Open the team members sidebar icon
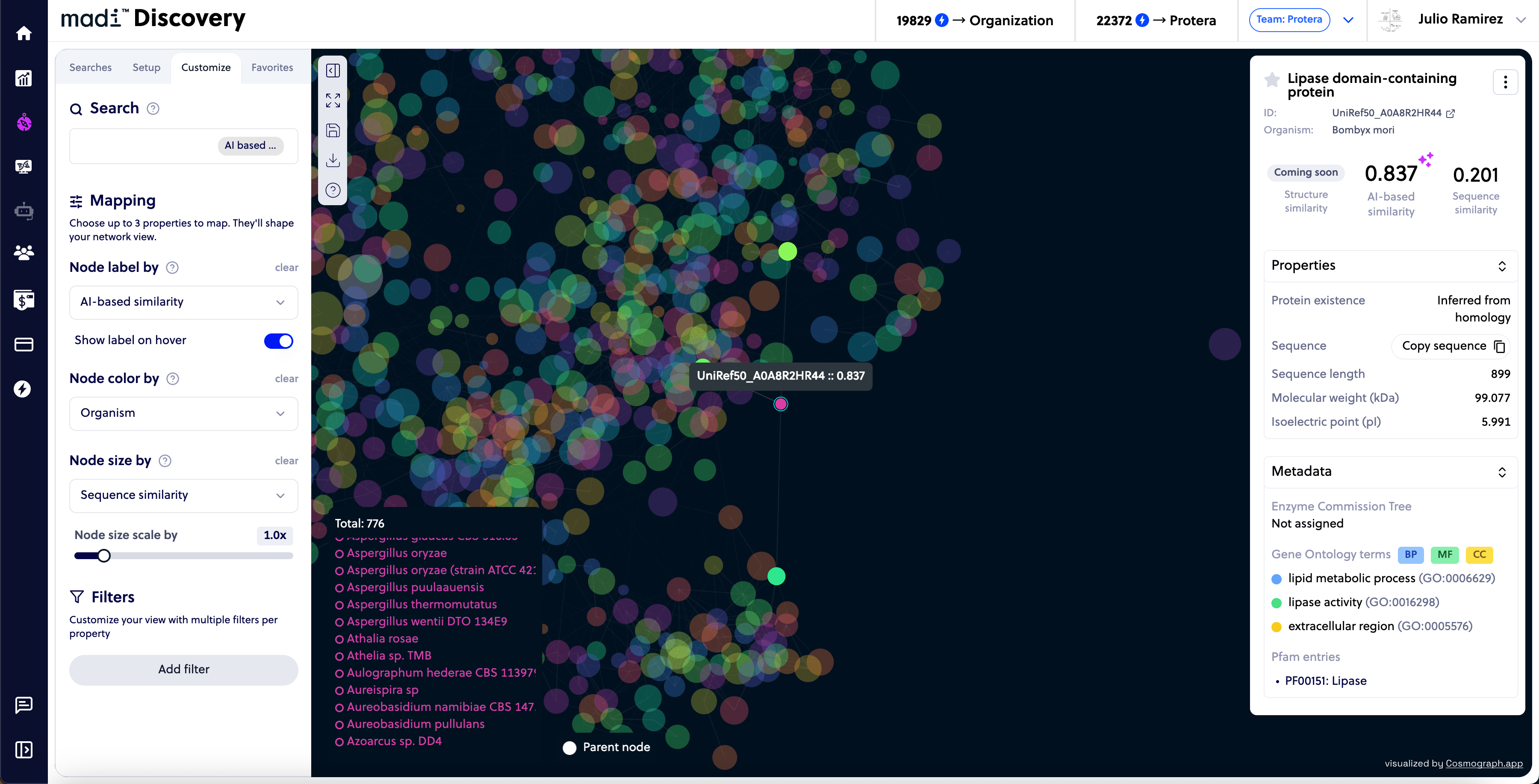Viewport: 1539px width, 784px height. pyautogui.click(x=24, y=253)
